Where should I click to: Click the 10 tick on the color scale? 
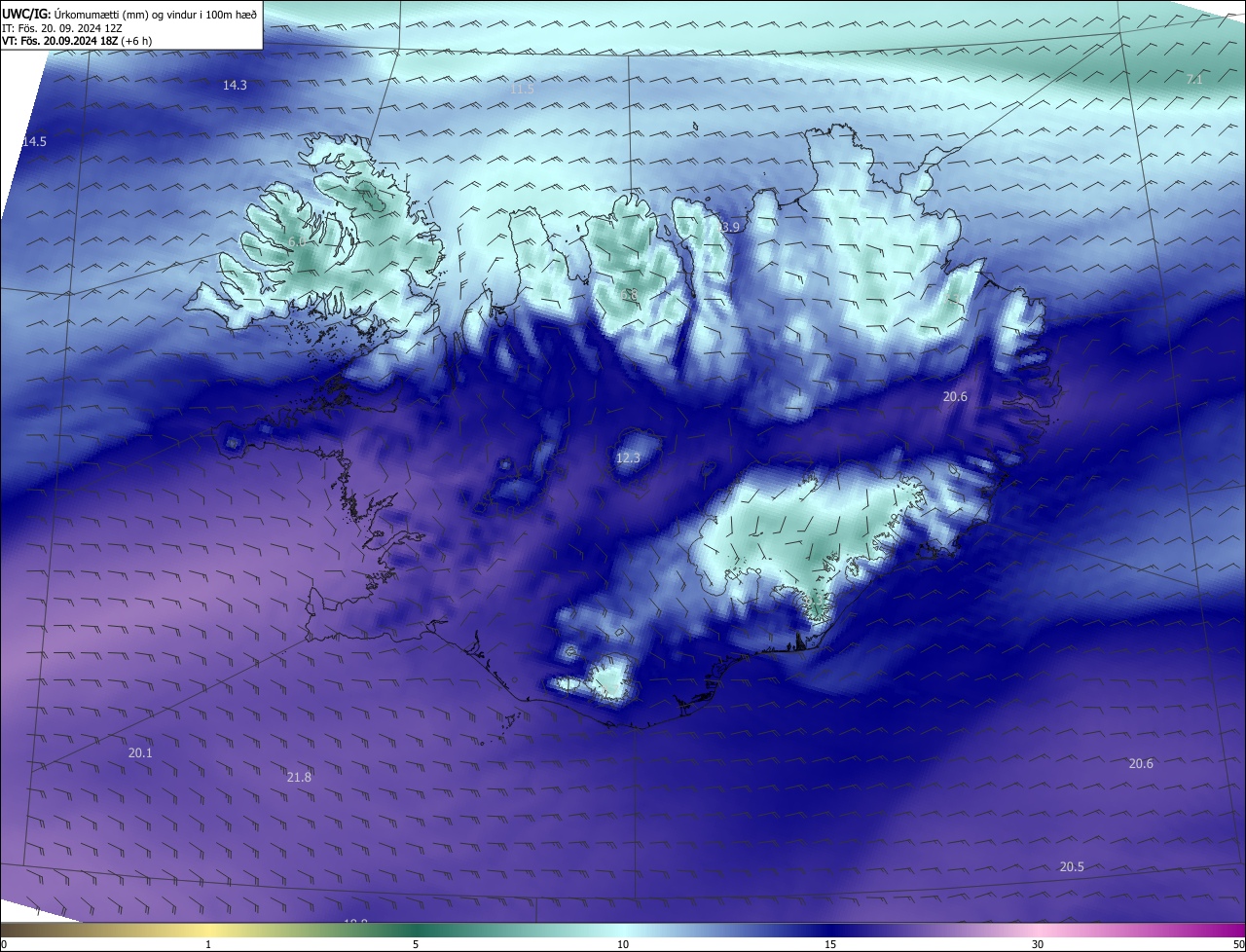623,944
